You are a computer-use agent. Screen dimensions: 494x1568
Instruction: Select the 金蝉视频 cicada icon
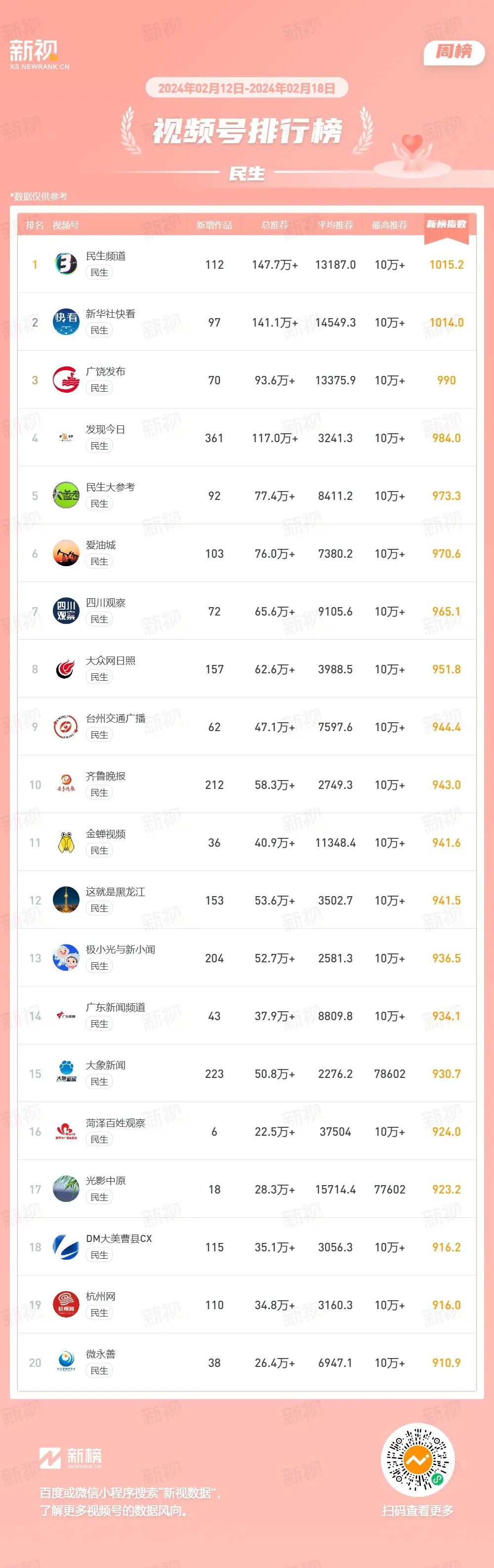coord(66,842)
